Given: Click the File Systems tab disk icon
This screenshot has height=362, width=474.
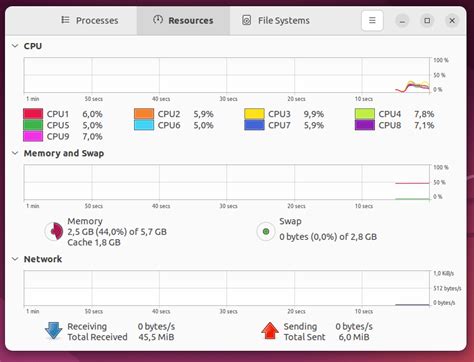Looking at the screenshot, I should (x=246, y=20).
